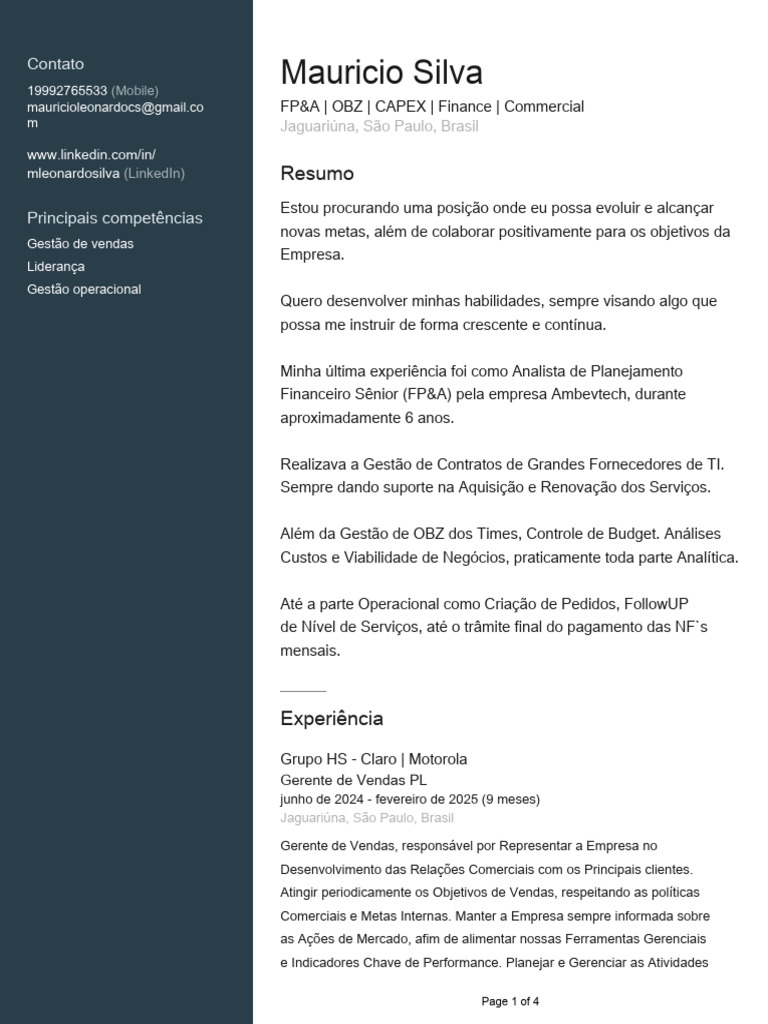Click the Contato section heading
Image resolution: width=768 pixels, height=1024 pixels.
[x=56, y=64]
